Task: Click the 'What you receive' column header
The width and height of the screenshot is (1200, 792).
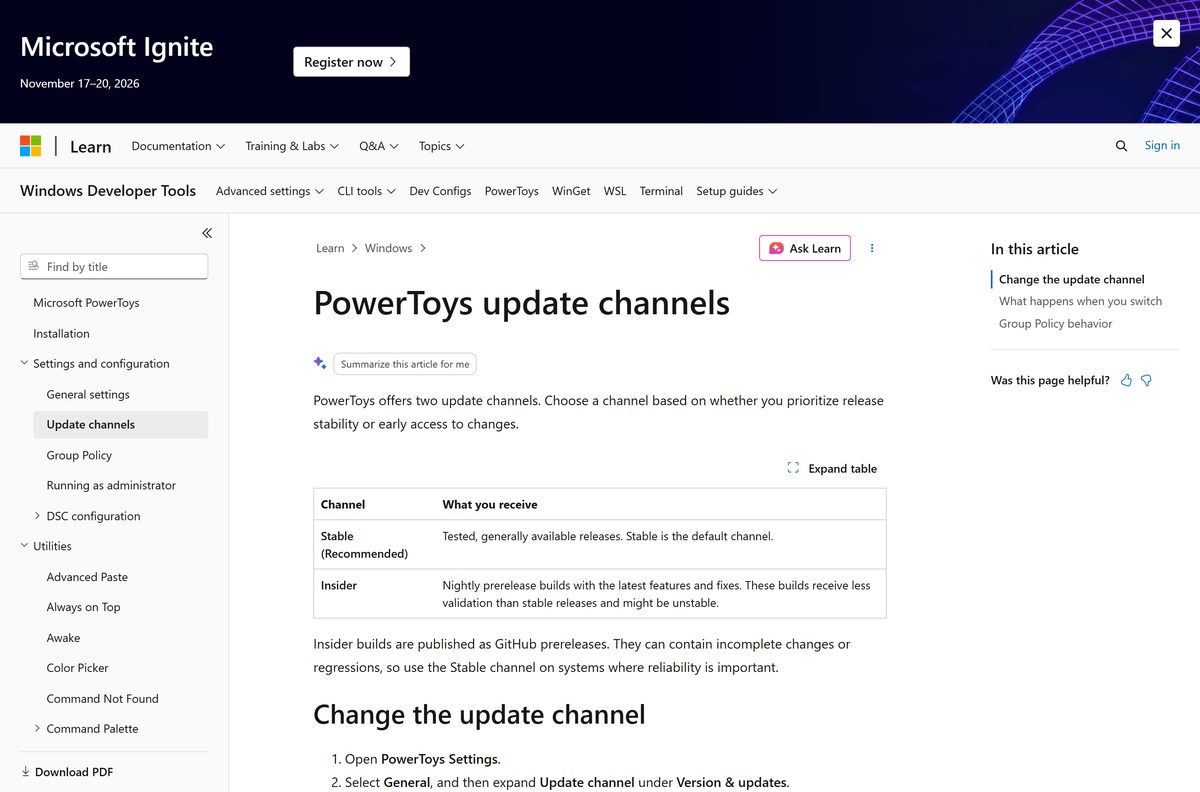Action: (490, 505)
